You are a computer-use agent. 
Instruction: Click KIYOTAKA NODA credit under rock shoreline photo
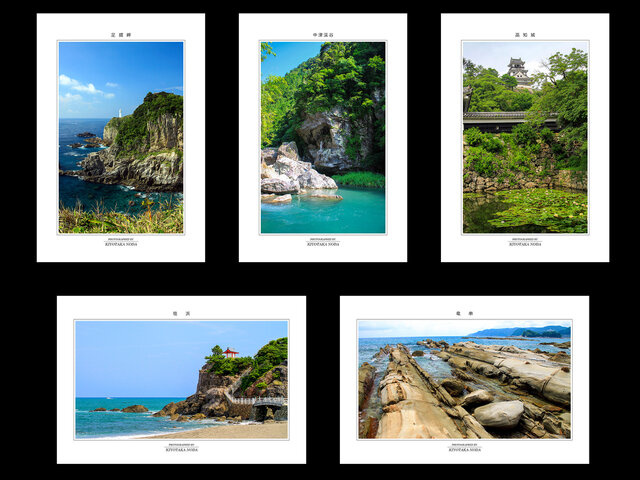coord(464,449)
